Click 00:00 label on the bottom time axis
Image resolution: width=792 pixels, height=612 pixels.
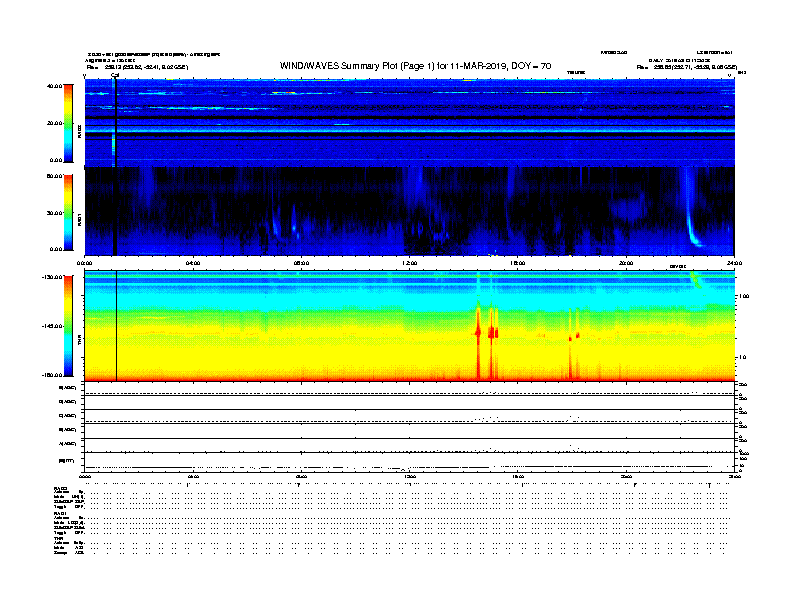tap(85, 476)
